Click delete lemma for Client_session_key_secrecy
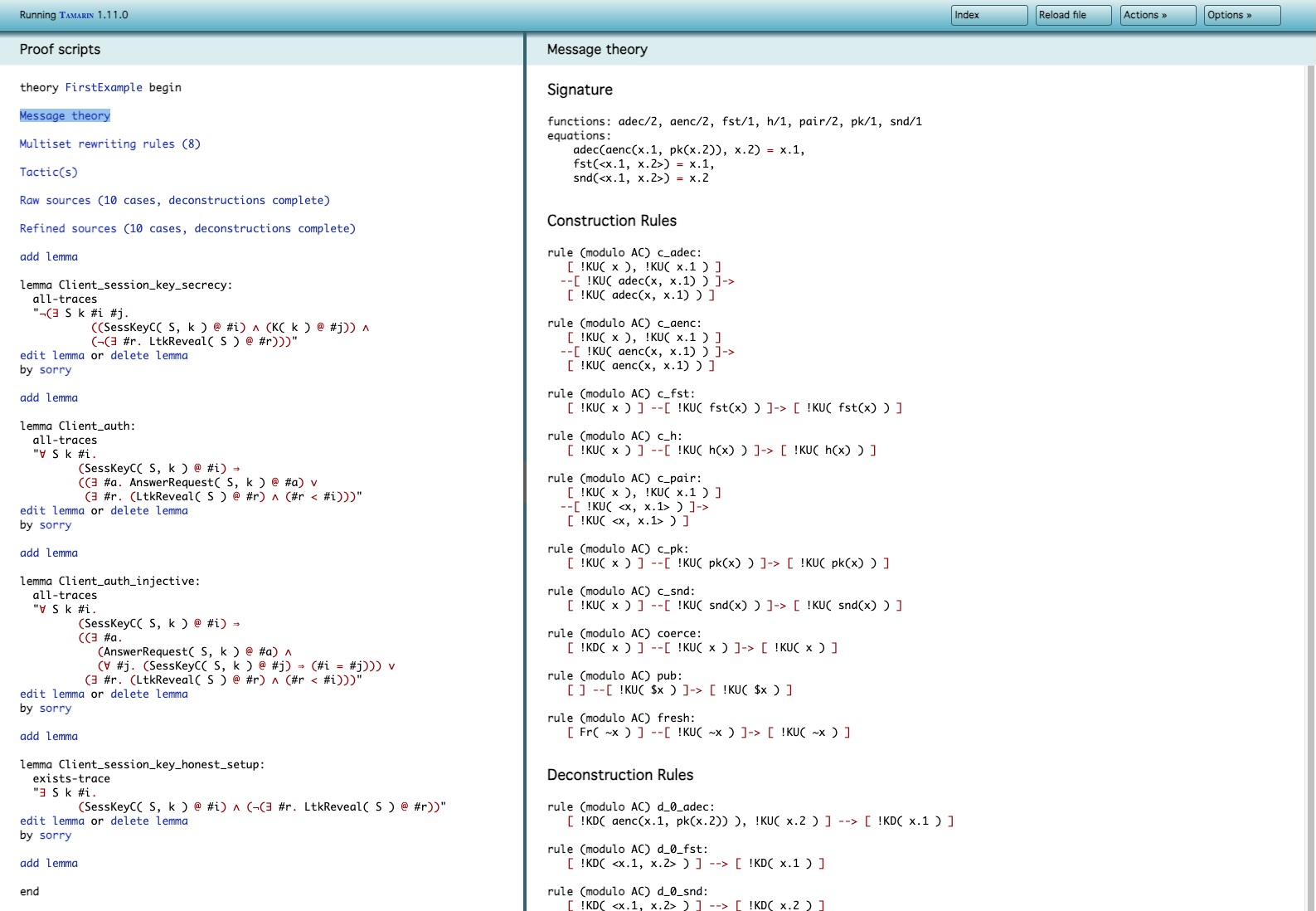Viewport: 1316px width, 911px height. tap(149, 355)
